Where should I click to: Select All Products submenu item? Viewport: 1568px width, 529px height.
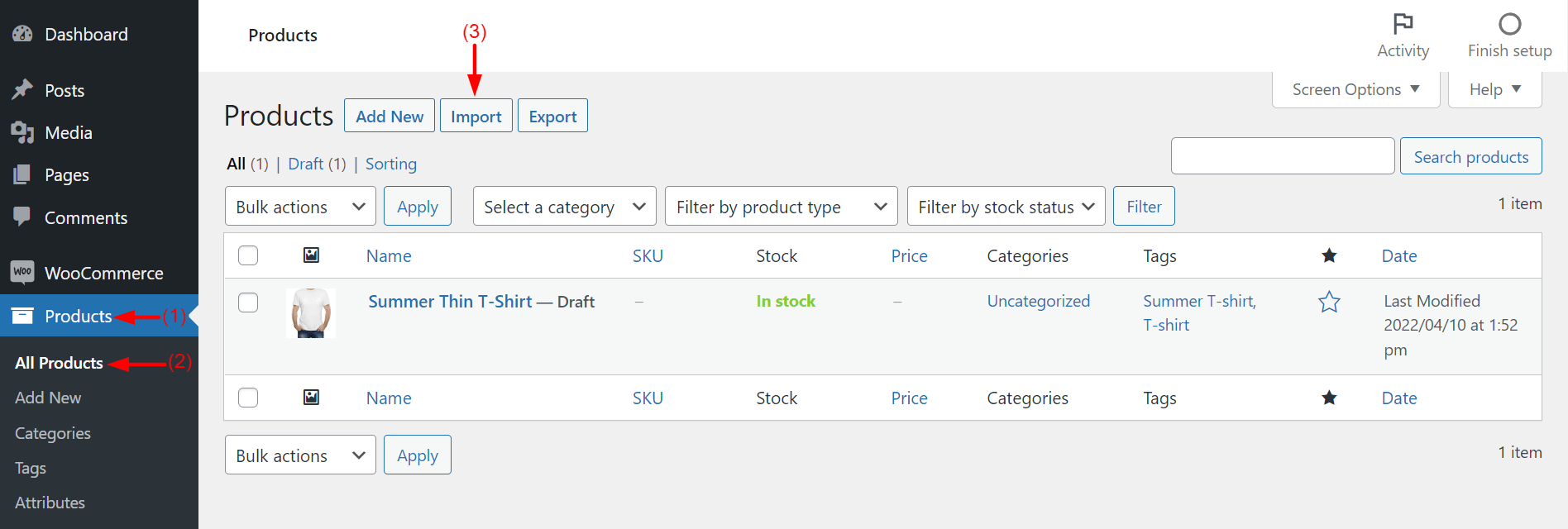59,363
